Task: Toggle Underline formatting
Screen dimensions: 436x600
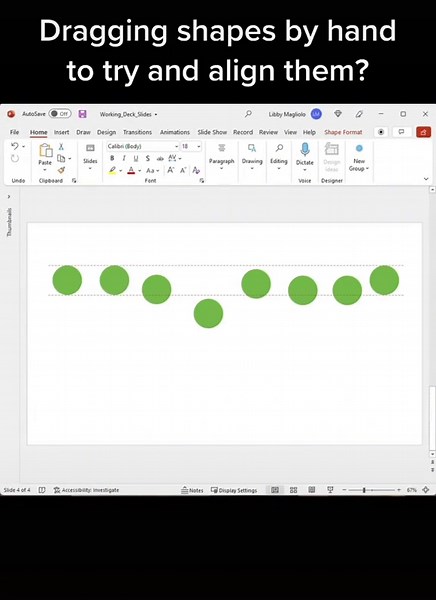Action: coord(136,158)
